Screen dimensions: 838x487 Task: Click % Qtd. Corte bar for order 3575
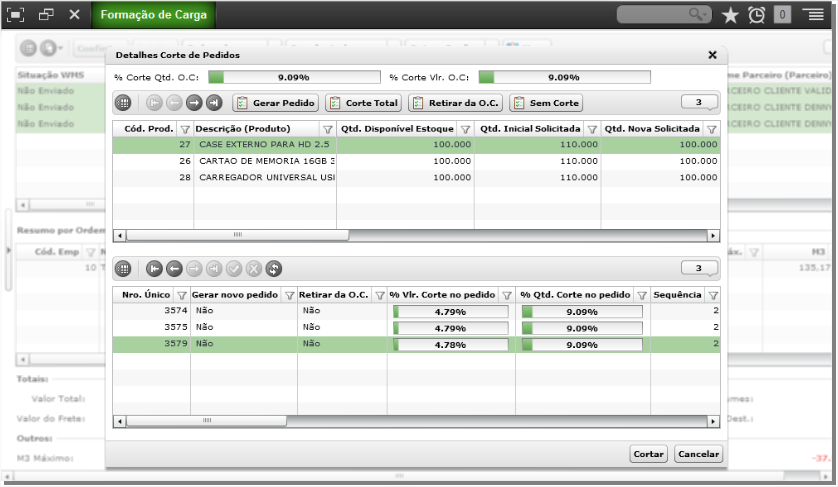click(582, 328)
